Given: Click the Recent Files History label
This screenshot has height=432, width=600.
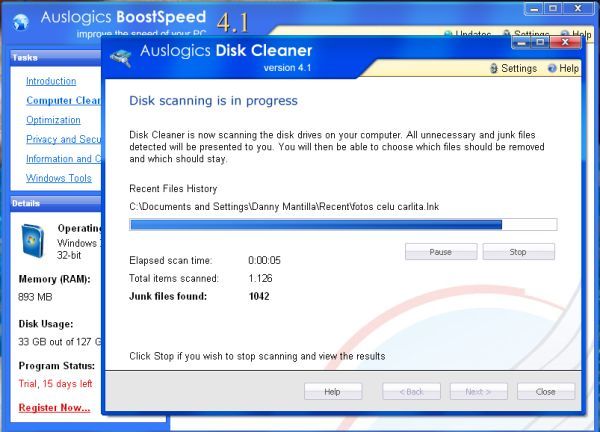Looking at the screenshot, I should click(173, 189).
